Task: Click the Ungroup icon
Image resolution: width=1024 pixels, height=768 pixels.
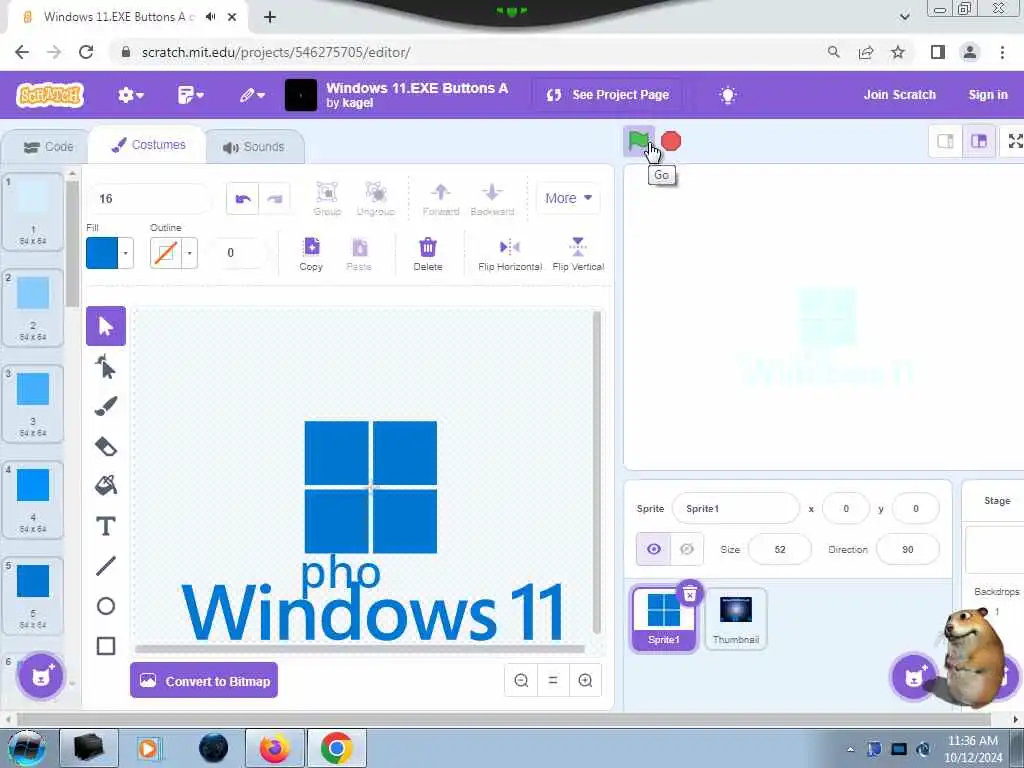Action: pyautogui.click(x=376, y=199)
